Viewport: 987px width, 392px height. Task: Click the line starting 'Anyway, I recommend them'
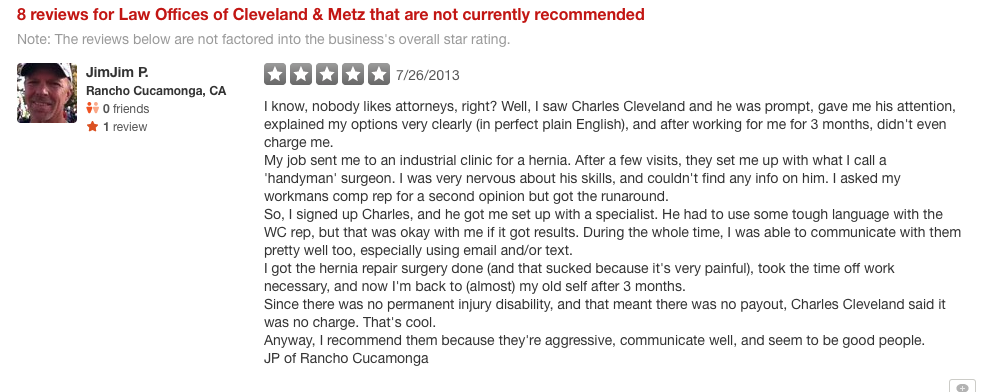pos(594,340)
